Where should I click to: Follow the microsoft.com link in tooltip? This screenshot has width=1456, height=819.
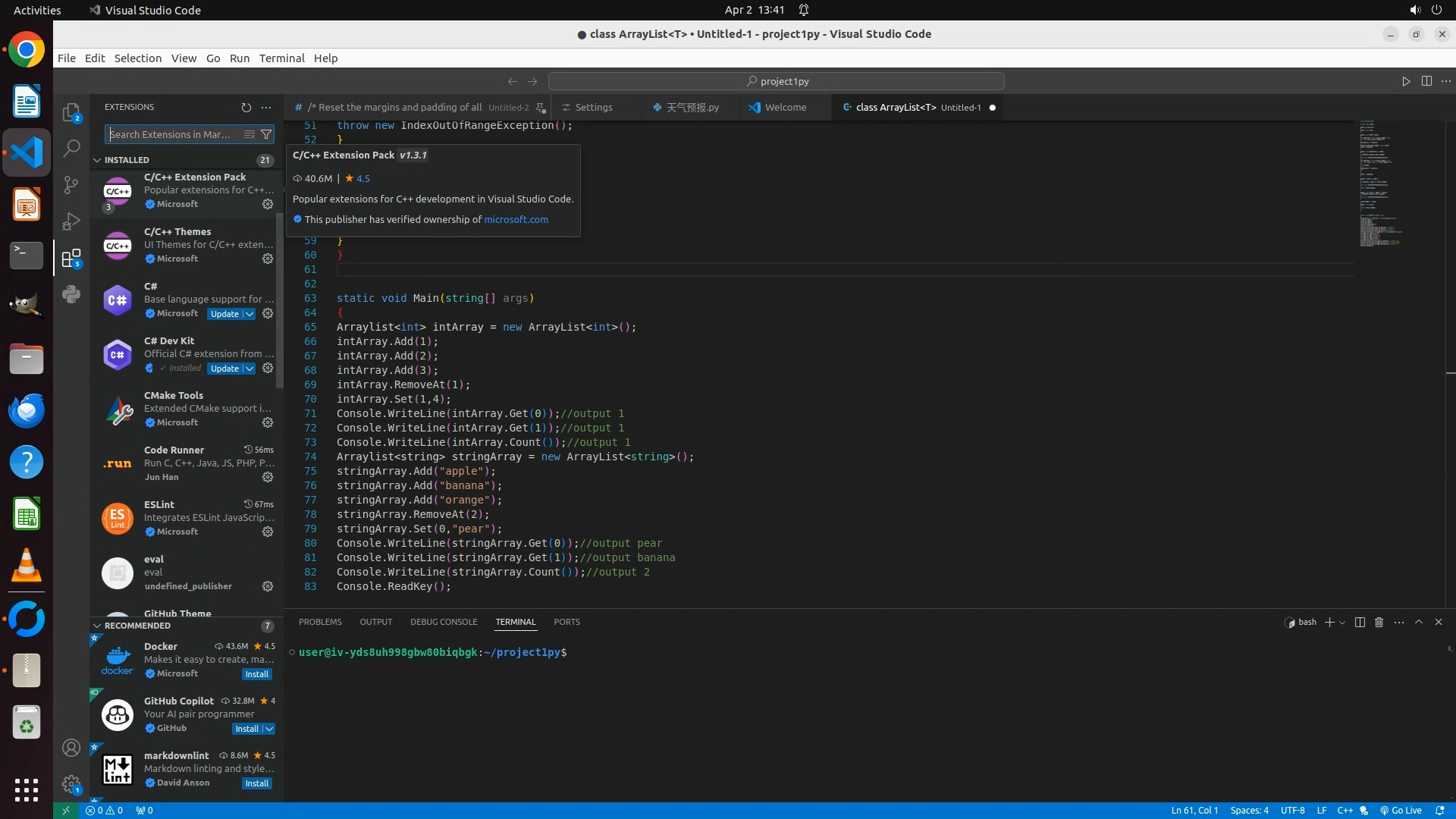pyautogui.click(x=516, y=219)
